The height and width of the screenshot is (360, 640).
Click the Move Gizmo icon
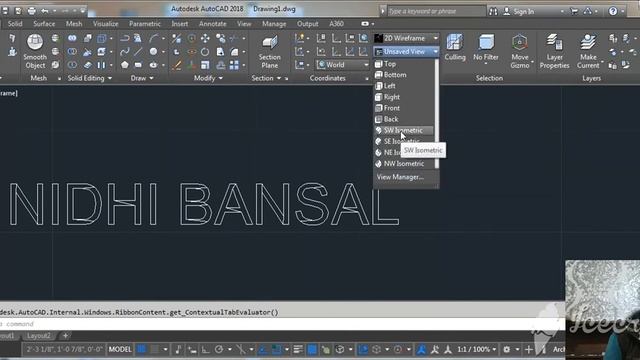coord(520,51)
